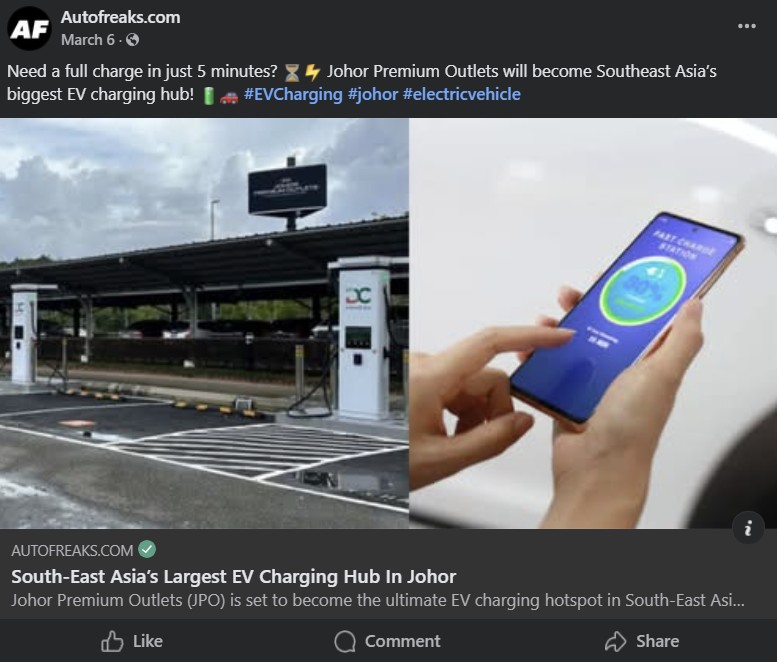The width and height of the screenshot is (777, 662).
Task: Open the #johor hashtag
Action: click(373, 94)
